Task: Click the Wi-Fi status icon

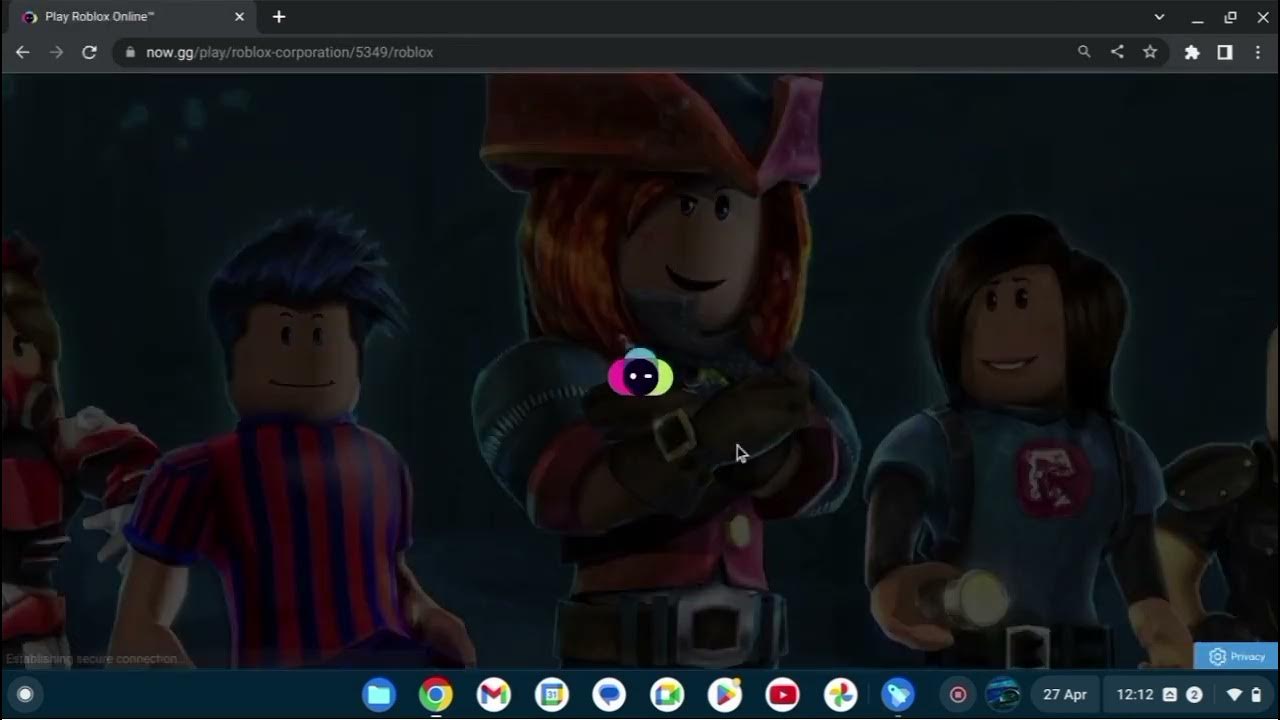Action: click(1234, 694)
